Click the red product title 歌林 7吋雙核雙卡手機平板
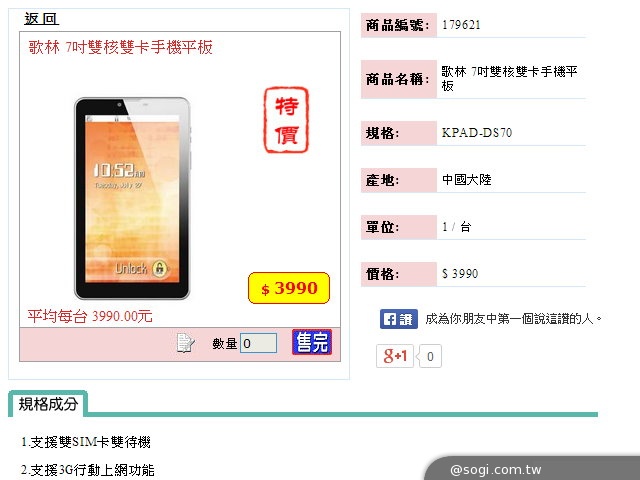The width and height of the screenshot is (640, 480). click(x=120, y=47)
